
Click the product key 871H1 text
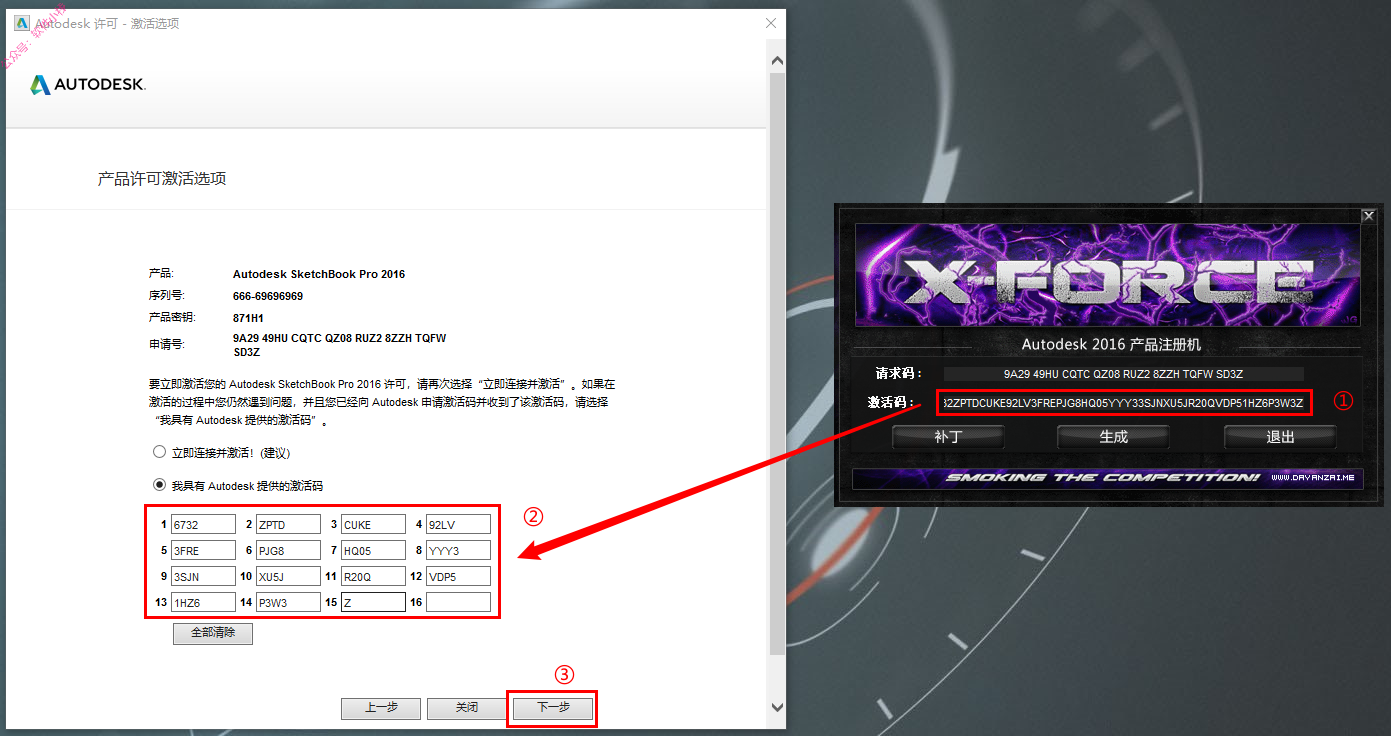(248, 318)
